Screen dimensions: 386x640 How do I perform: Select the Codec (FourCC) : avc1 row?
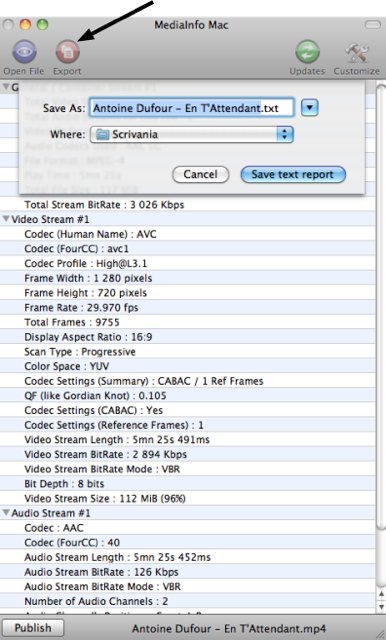coord(187,249)
